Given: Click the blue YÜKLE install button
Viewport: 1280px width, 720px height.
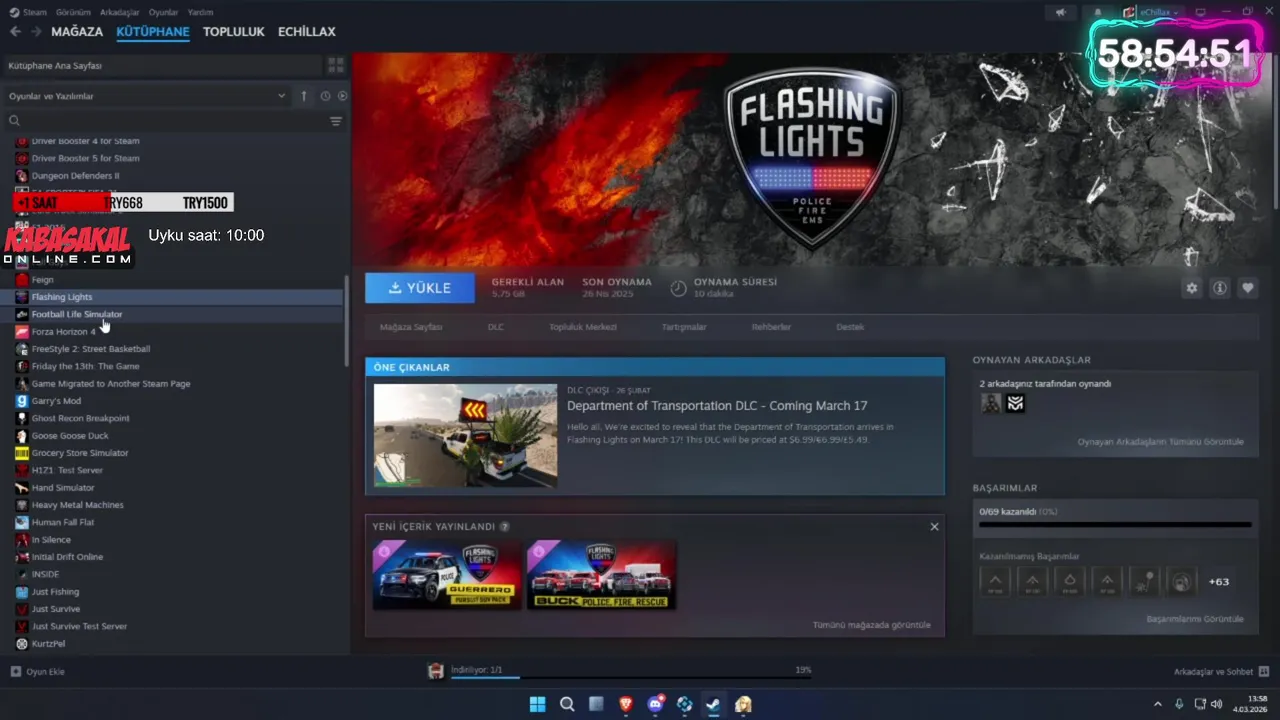Looking at the screenshot, I should (420, 288).
